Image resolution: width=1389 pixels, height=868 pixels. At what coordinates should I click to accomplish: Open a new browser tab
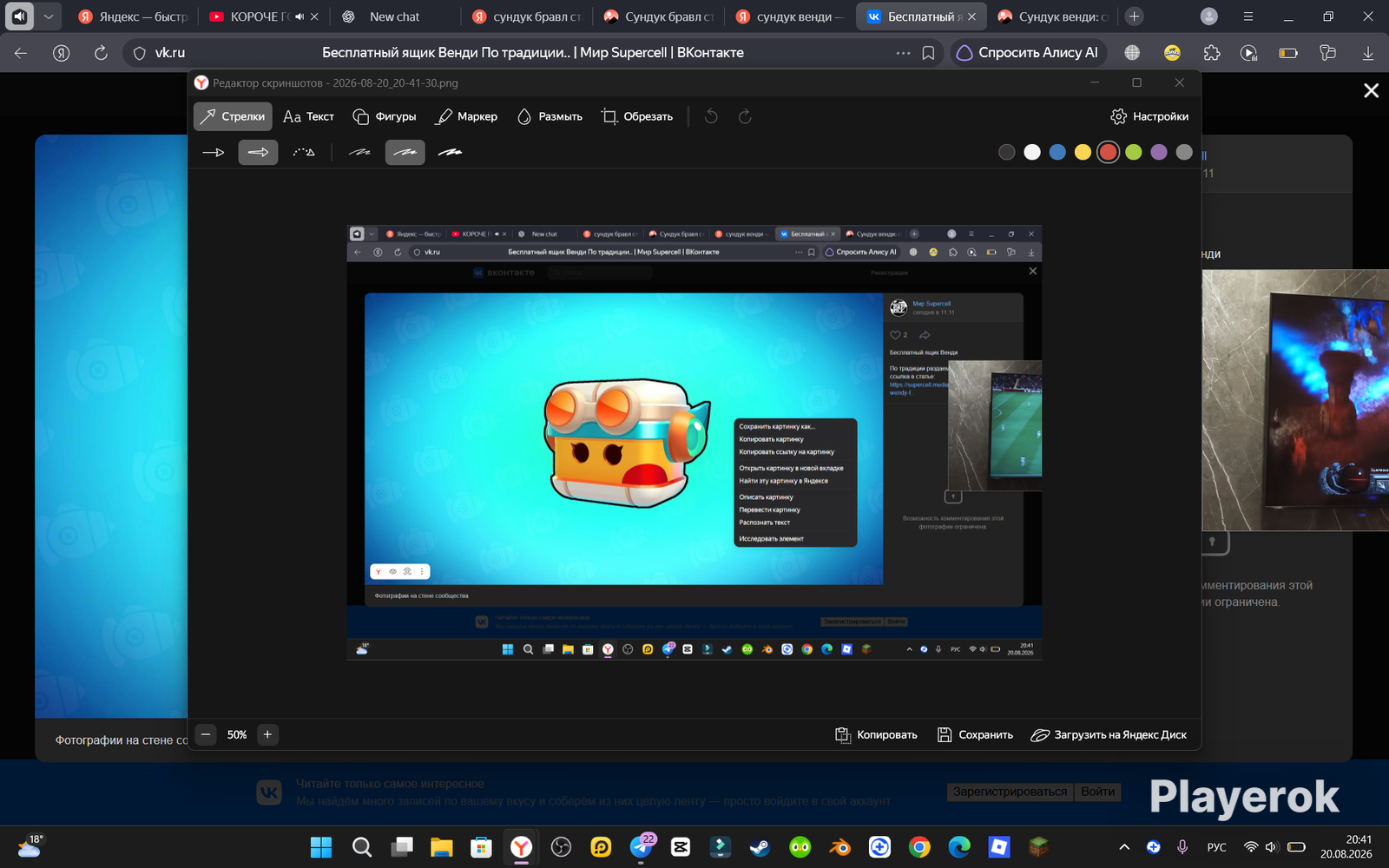click(x=1134, y=16)
